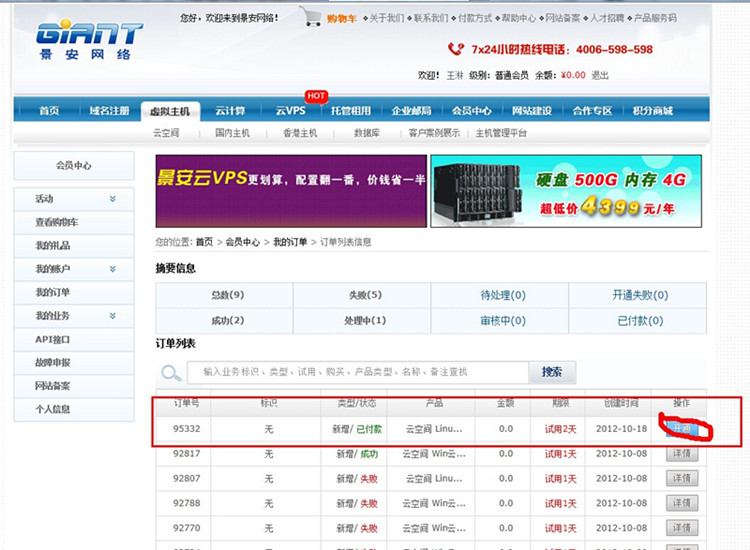Click 会员中心 in the breadcrumb

[242, 242]
